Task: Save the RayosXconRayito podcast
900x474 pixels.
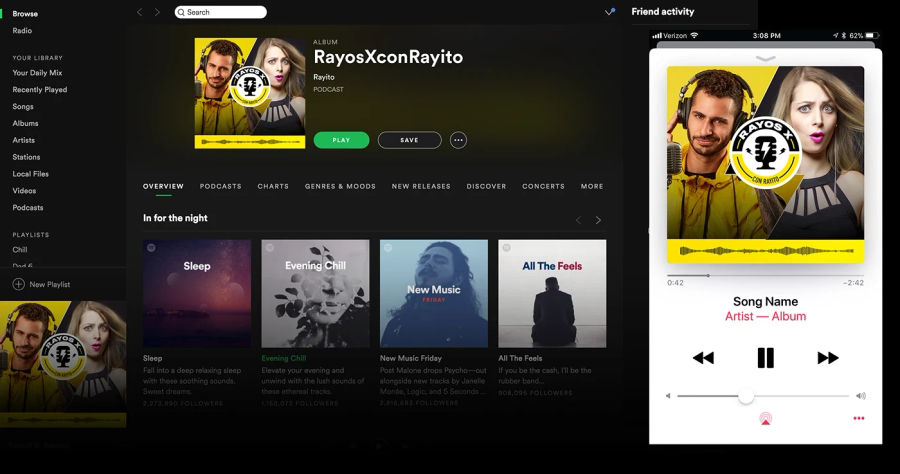Action: coord(409,140)
